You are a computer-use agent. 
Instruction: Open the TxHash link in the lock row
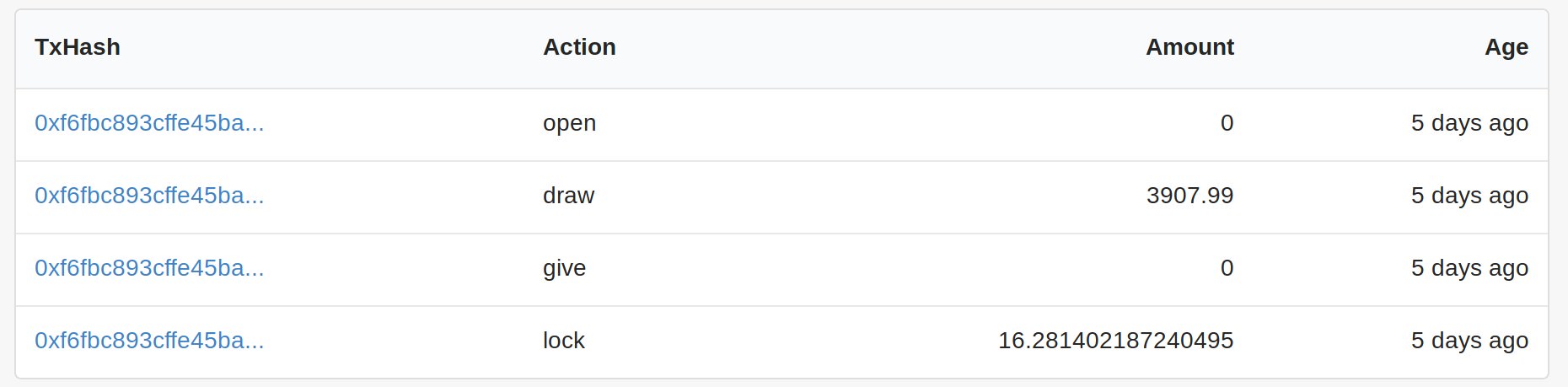click(x=149, y=341)
